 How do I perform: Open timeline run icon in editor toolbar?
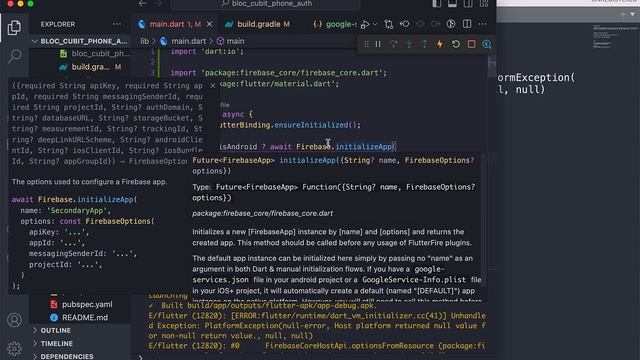[x=451, y=24]
